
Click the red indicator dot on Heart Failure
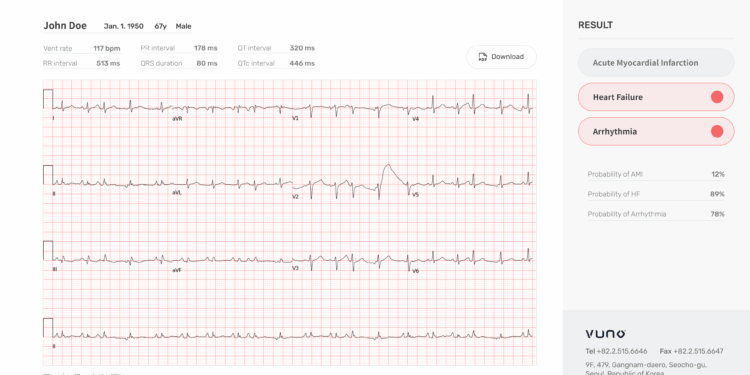[717, 97]
